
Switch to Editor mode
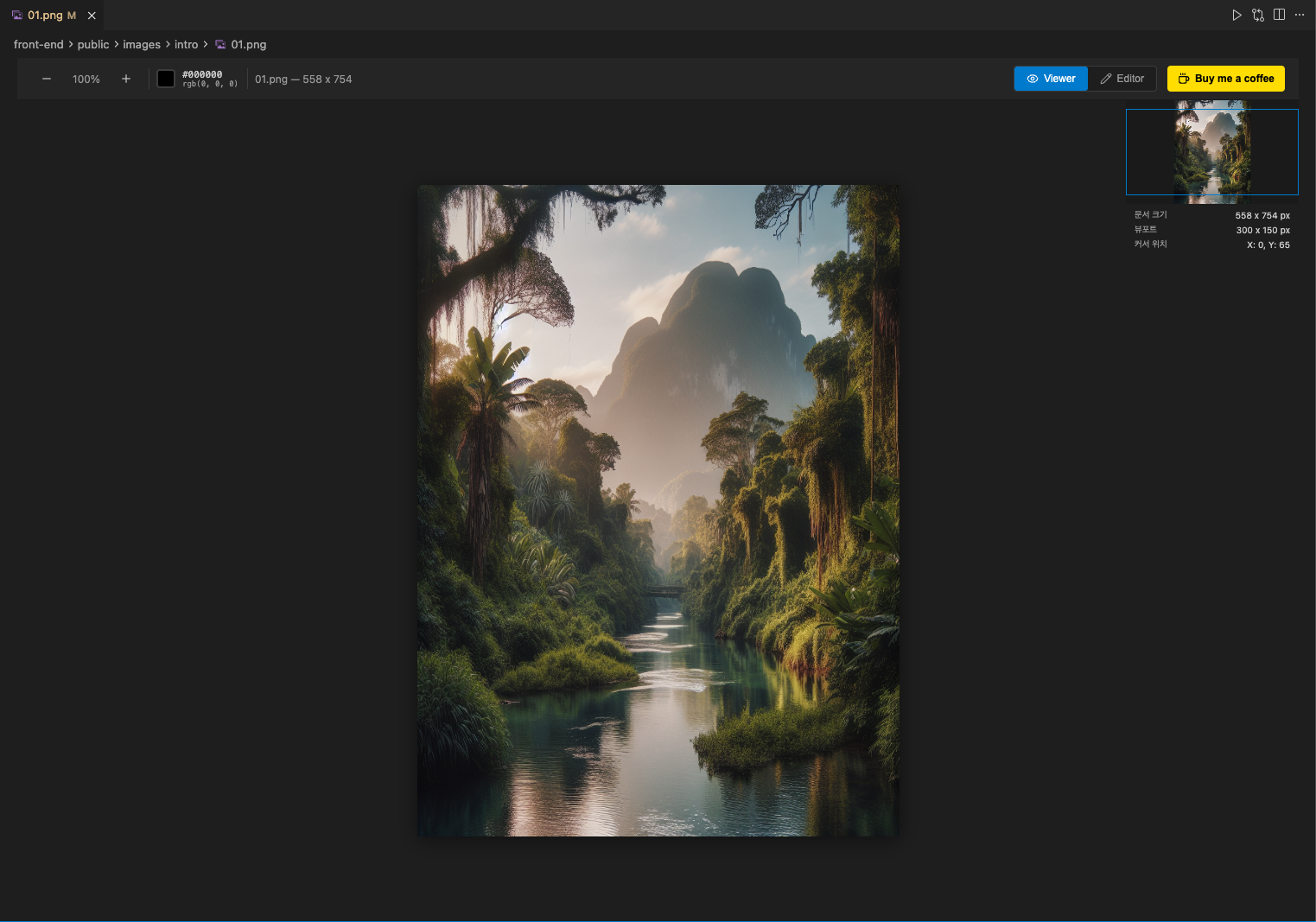pyautogui.click(x=1122, y=79)
